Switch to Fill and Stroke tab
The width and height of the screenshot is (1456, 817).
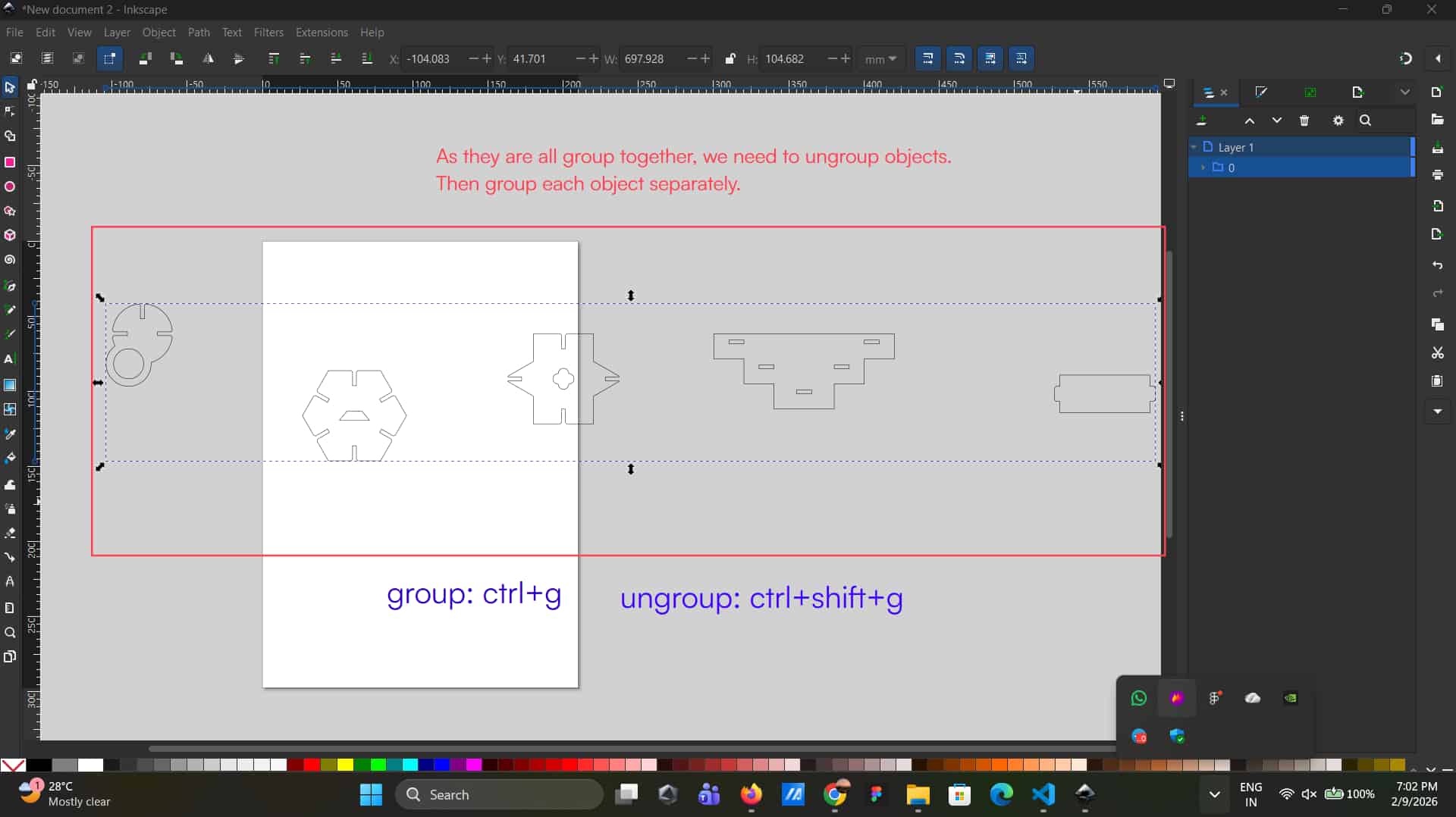[1260, 92]
